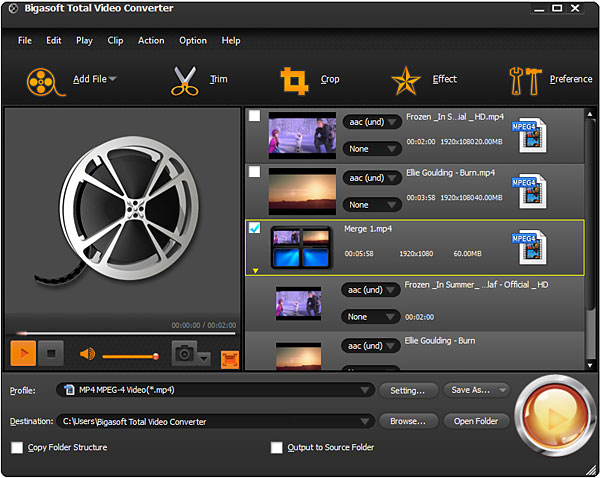The height and width of the screenshot is (478, 600).
Task: Open the Action menu
Action: coord(151,41)
